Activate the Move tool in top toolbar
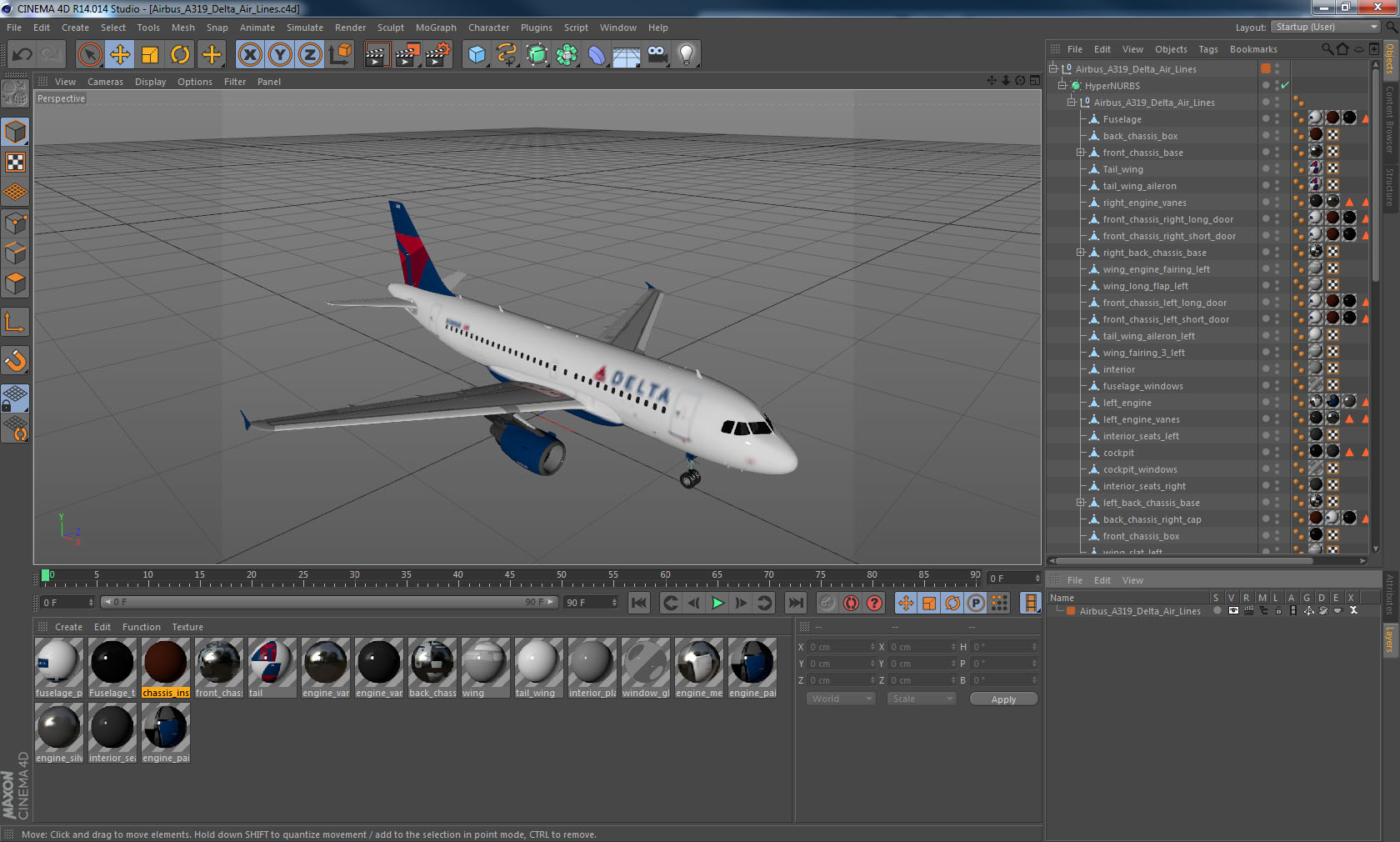The height and width of the screenshot is (842, 1400). (x=120, y=55)
